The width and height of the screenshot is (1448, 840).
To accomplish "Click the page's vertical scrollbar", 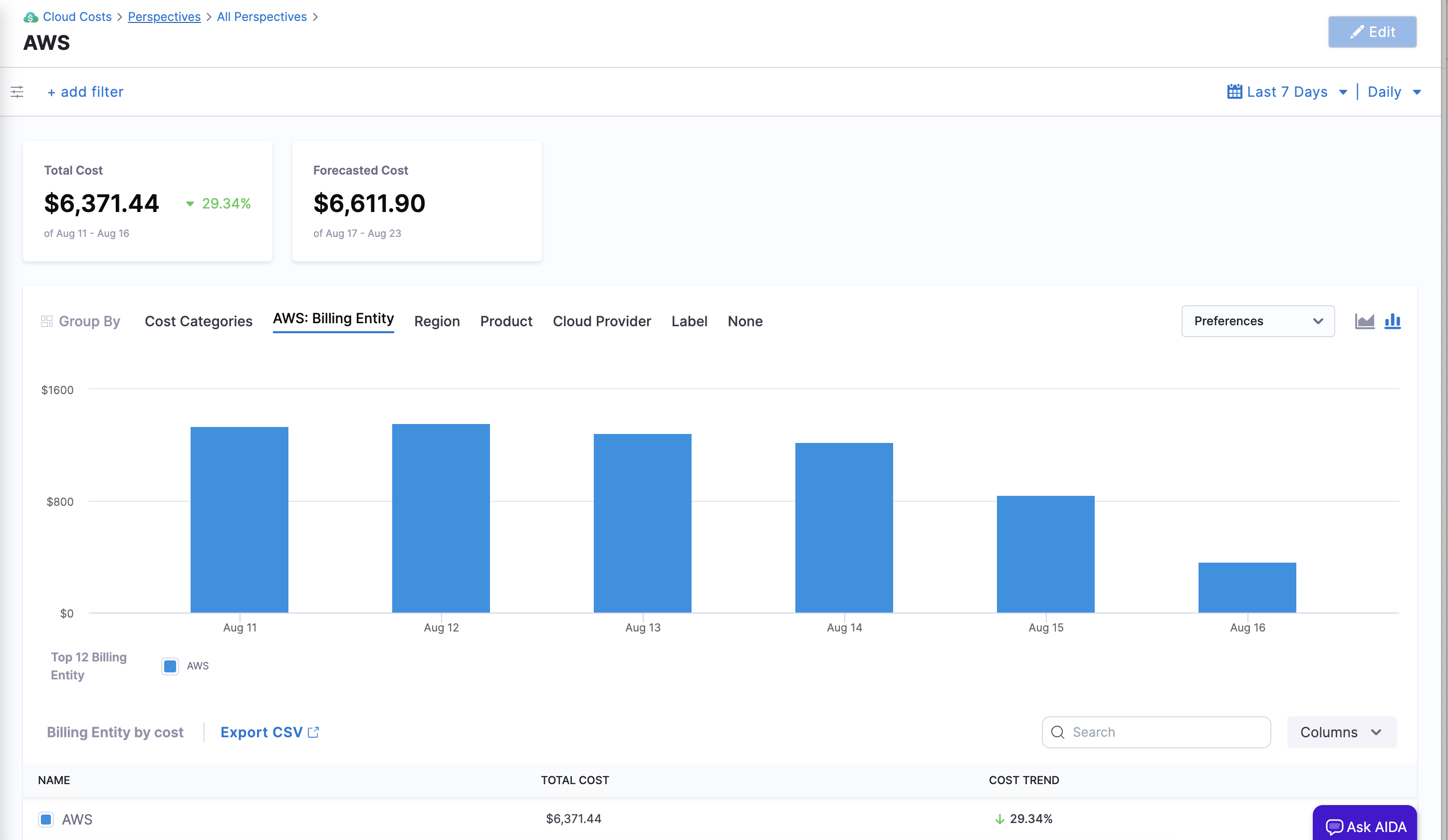I will (1444, 420).
